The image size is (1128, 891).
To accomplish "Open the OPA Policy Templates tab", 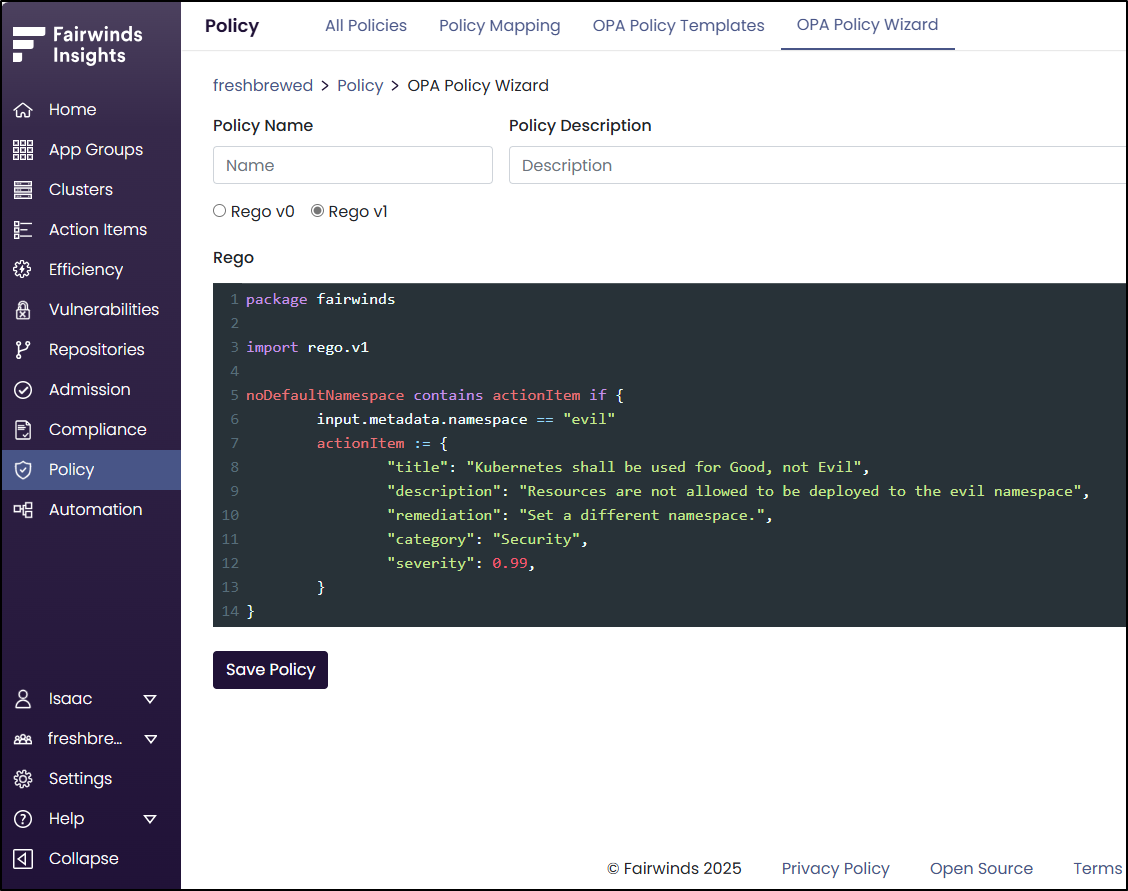I will tap(678, 26).
